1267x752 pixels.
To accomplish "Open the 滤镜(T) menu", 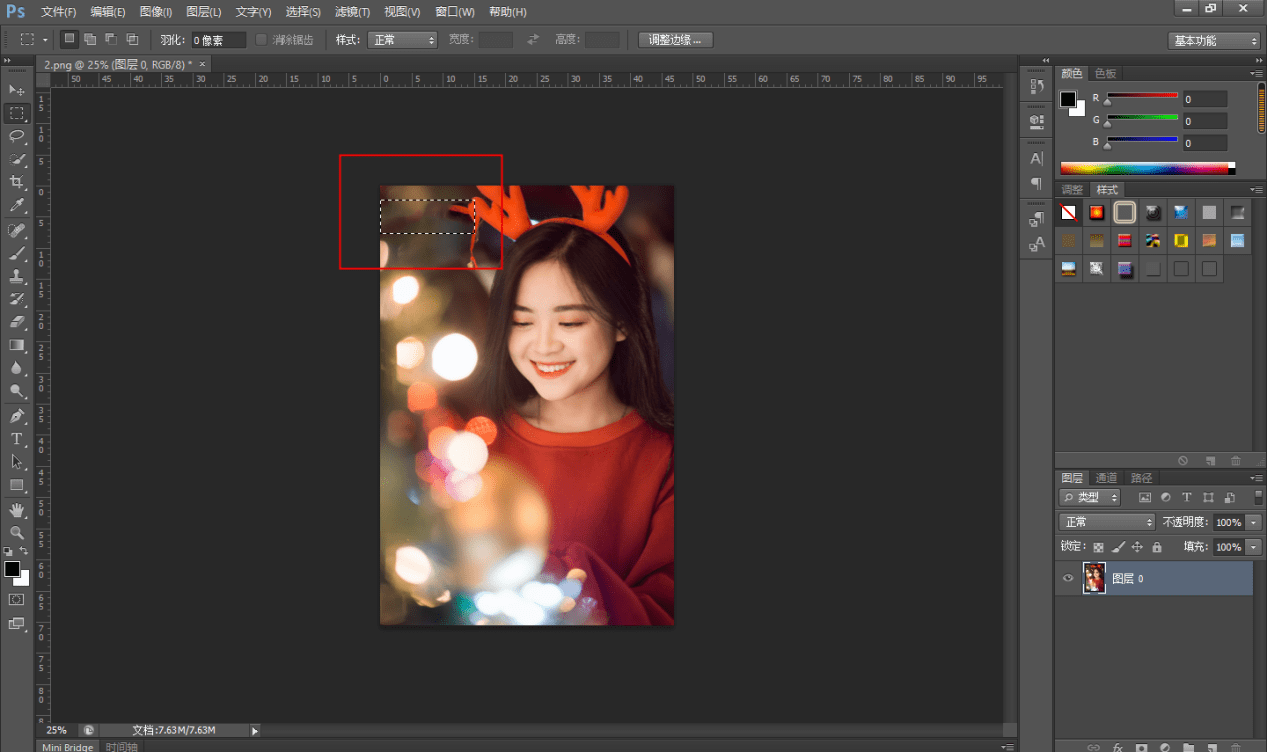I will 352,12.
